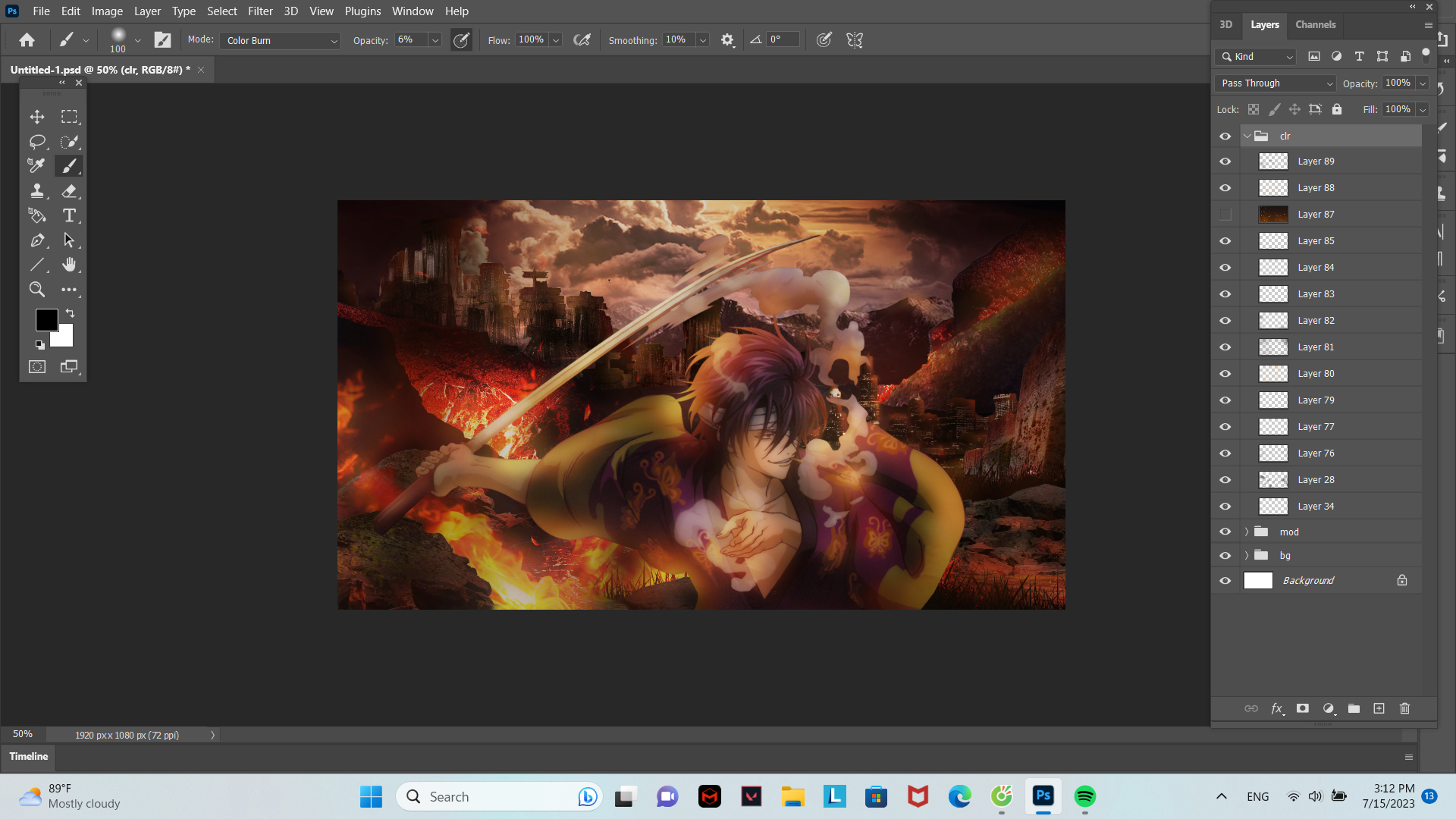The image size is (1456, 819).
Task: Open the Timeline panel
Action: tap(29, 756)
